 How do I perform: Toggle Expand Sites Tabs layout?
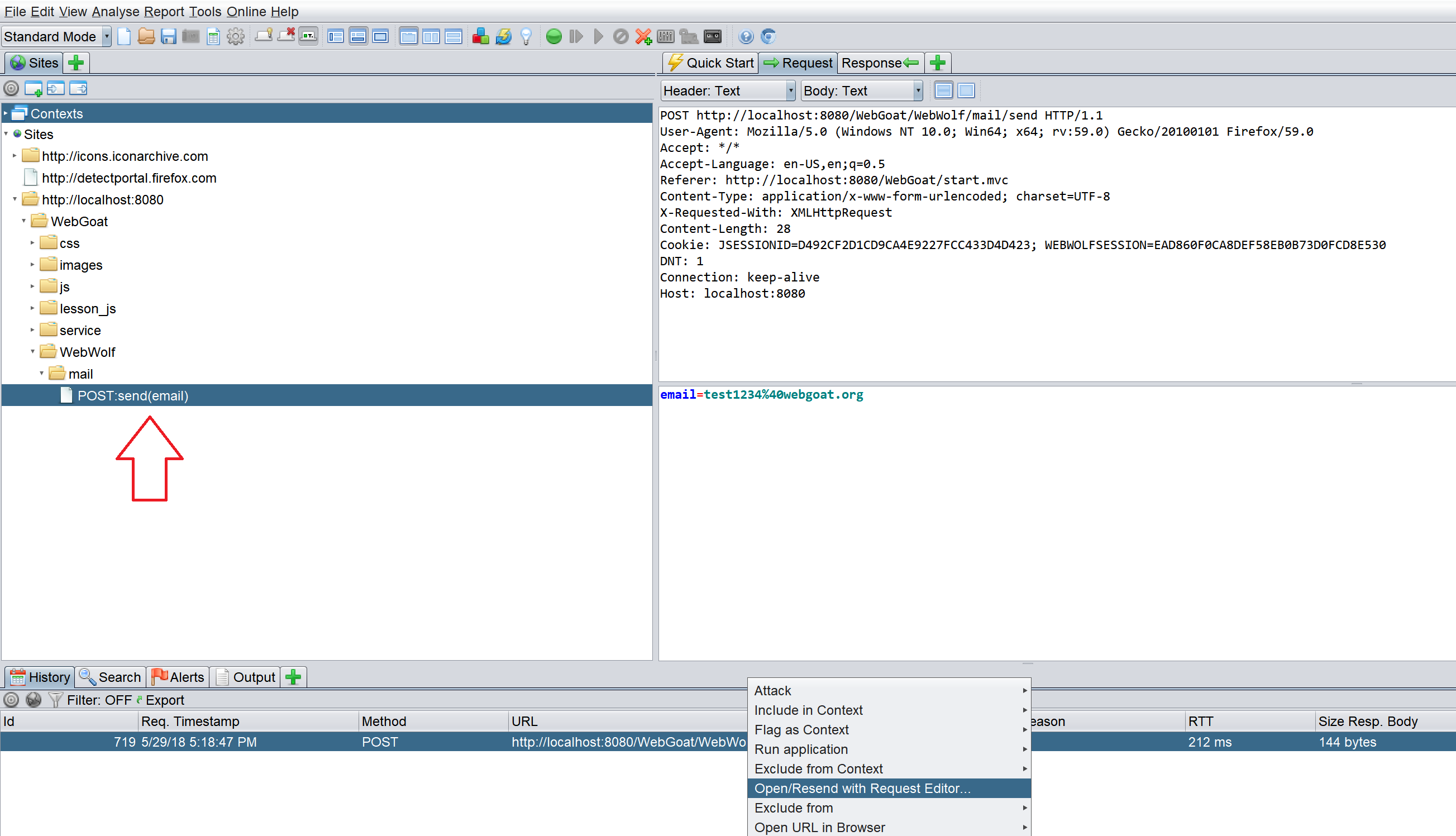336,37
